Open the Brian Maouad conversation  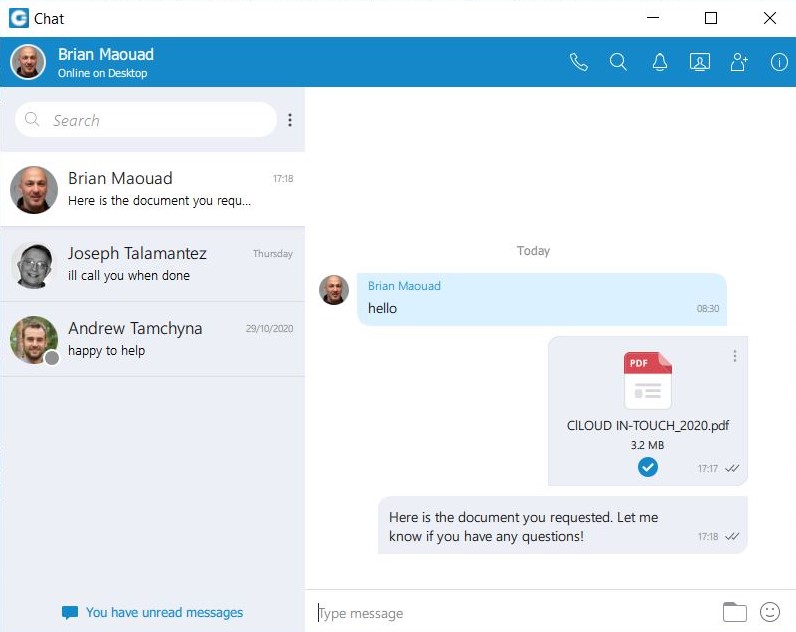click(x=152, y=189)
